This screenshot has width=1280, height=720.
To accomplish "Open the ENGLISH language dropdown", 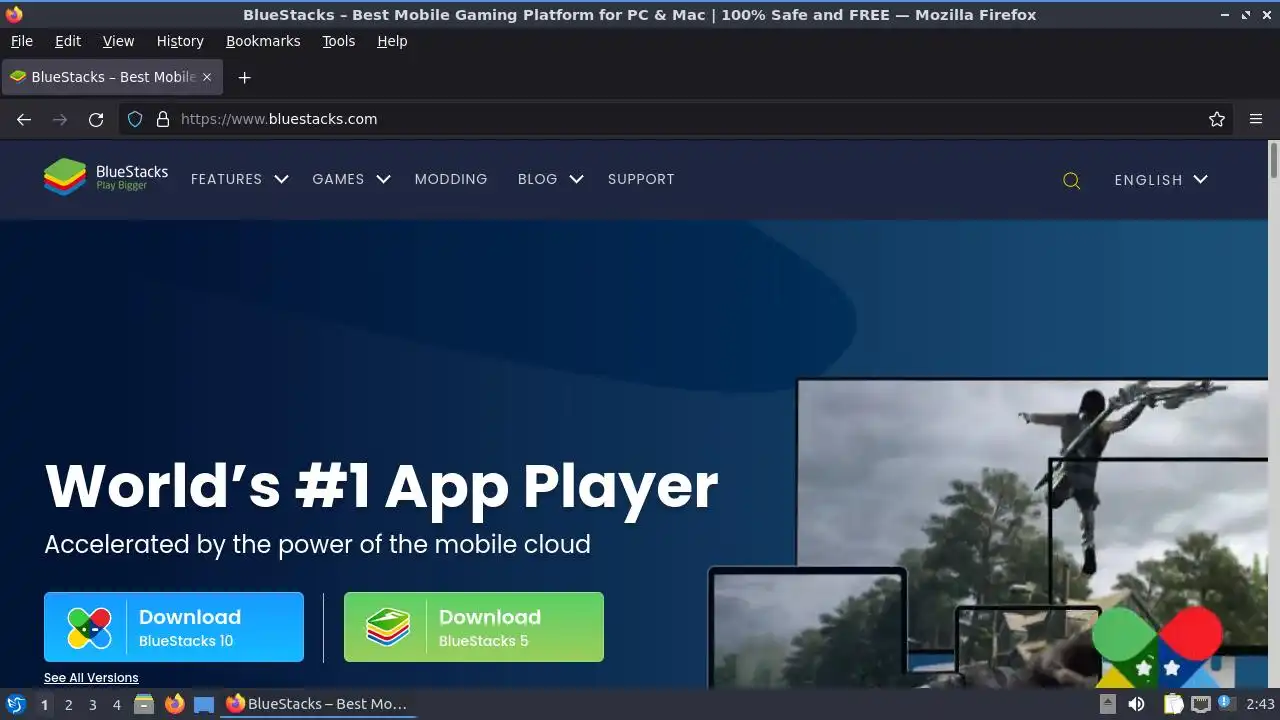I will tap(1161, 180).
